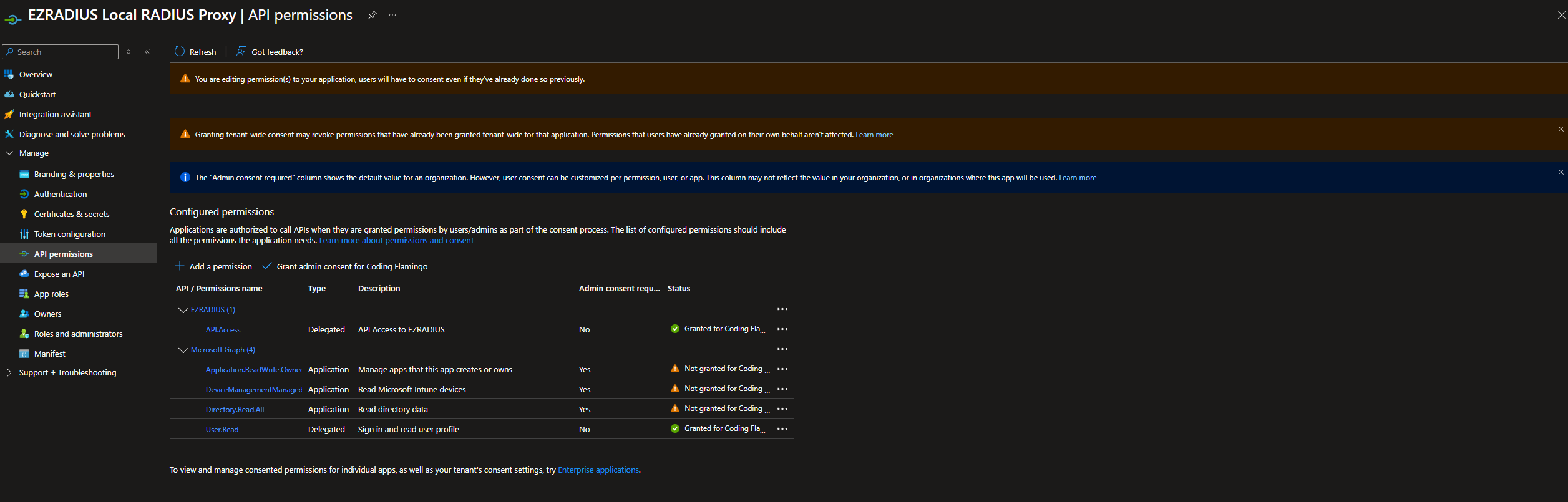Viewport: 1568px width, 502px height.
Task: Click 'Granted for Coding Fla...' status on API.Access row
Action: [x=724, y=329]
